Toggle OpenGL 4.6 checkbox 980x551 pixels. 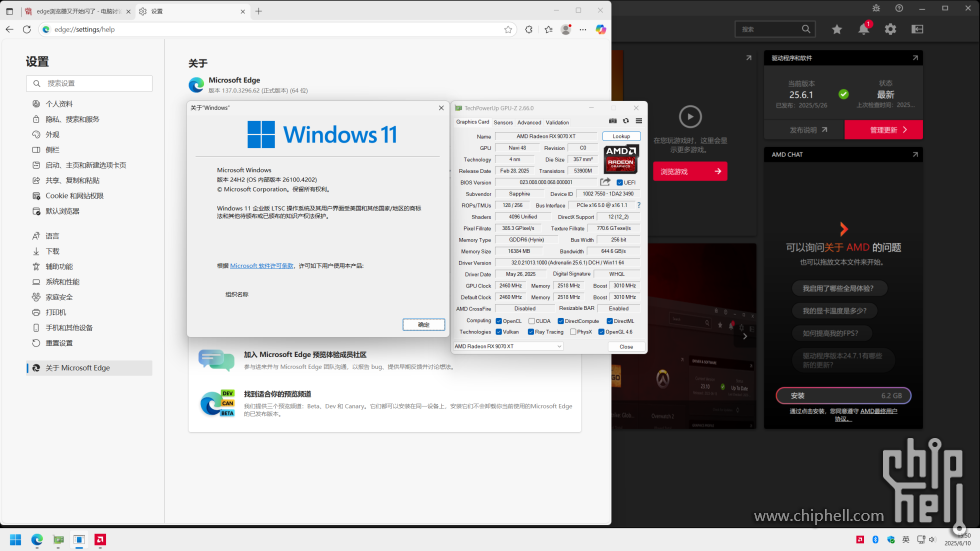tap(601, 332)
